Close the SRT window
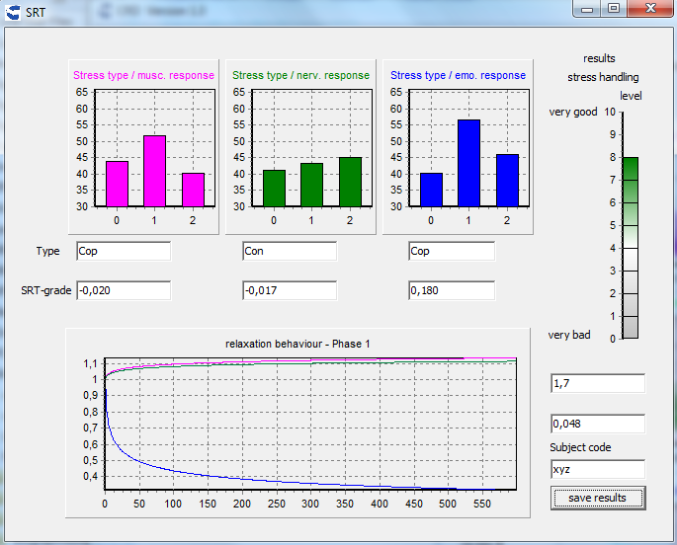This screenshot has width=677, height=545. click(647, 9)
